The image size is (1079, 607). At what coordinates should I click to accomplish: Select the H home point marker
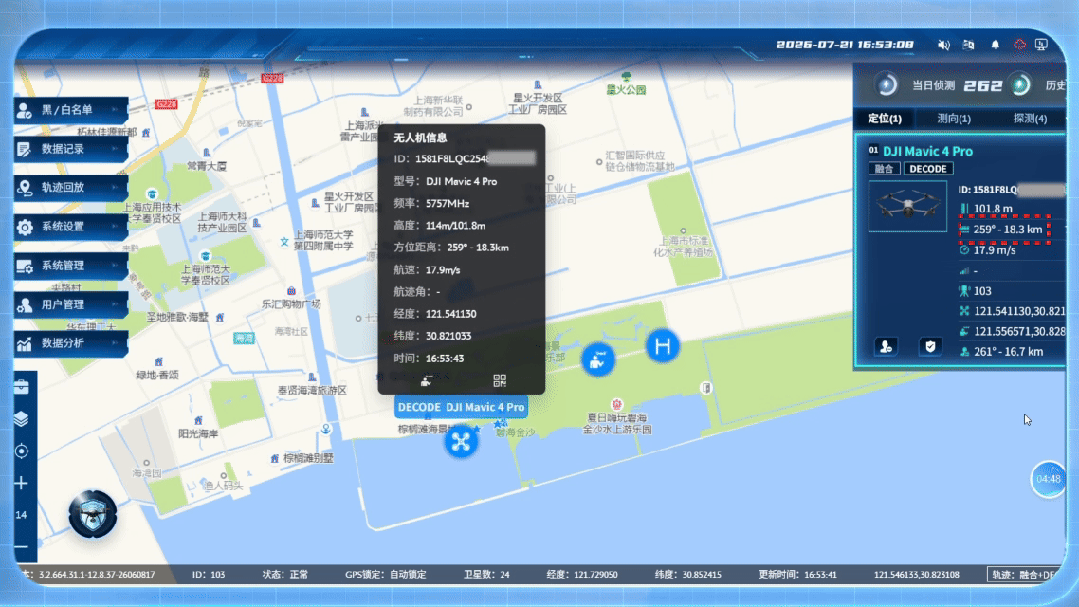(x=663, y=346)
